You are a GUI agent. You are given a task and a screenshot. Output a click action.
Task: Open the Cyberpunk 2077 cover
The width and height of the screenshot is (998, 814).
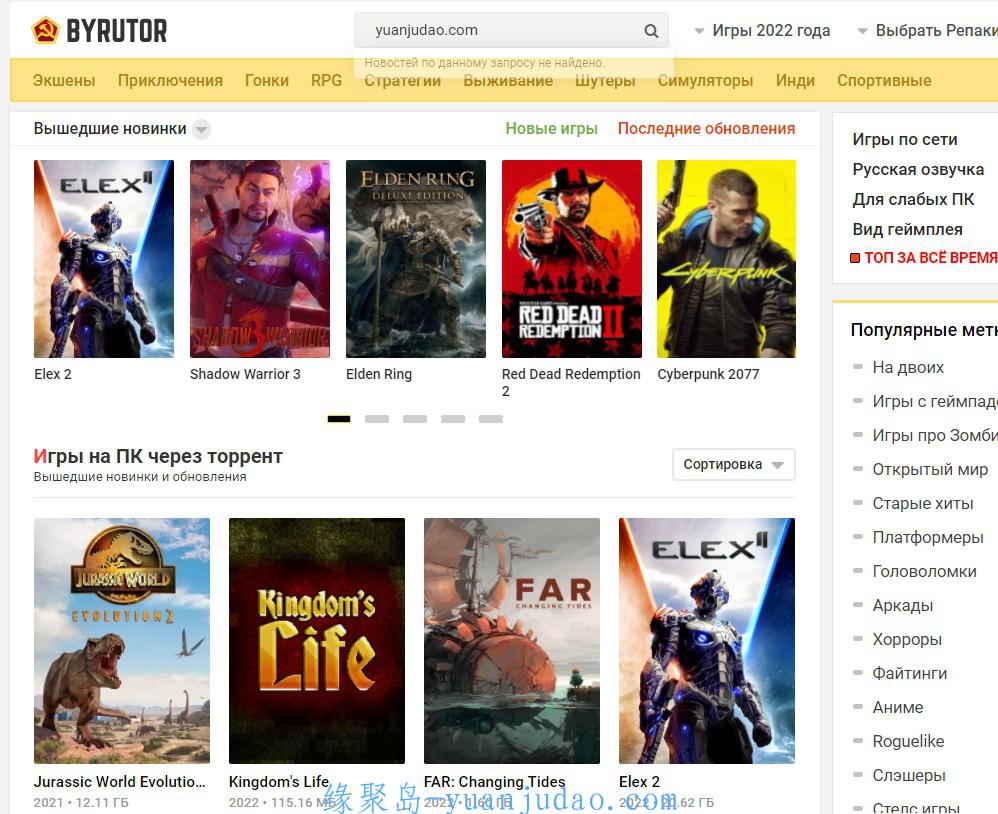(726, 259)
